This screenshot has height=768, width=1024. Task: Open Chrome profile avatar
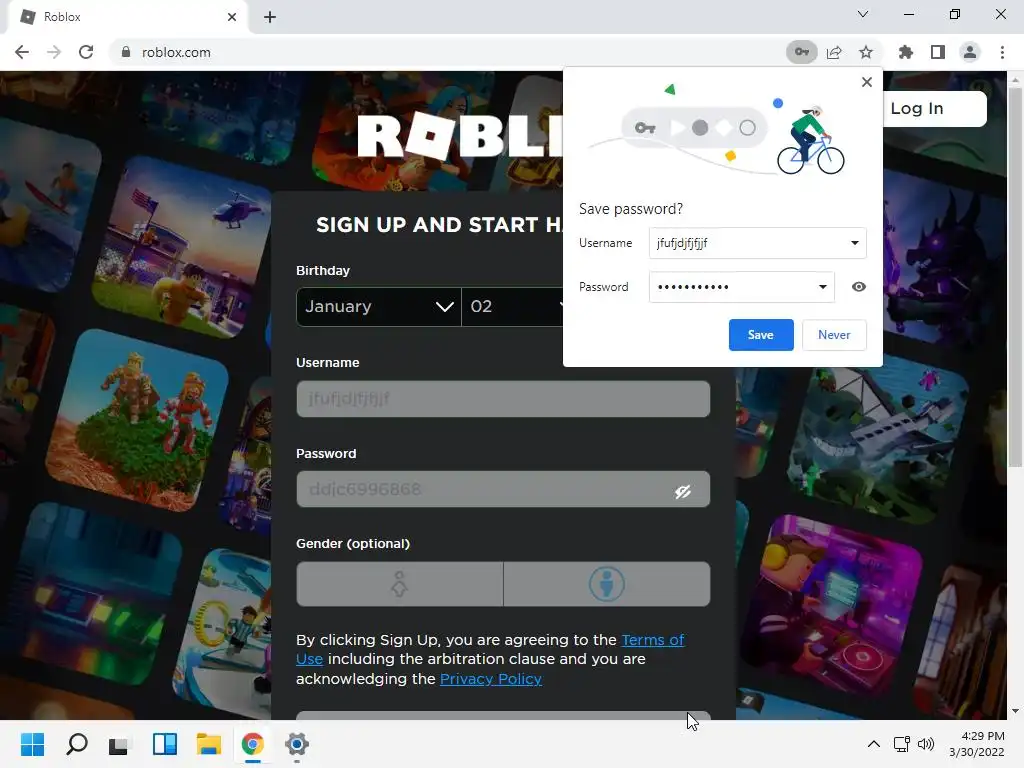(x=970, y=52)
